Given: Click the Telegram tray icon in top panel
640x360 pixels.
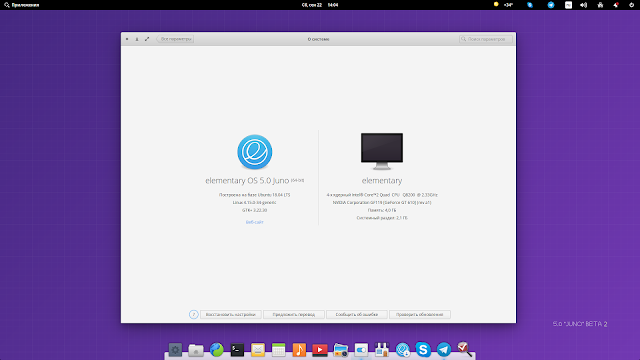Looking at the screenshot, I should [551, 5].
